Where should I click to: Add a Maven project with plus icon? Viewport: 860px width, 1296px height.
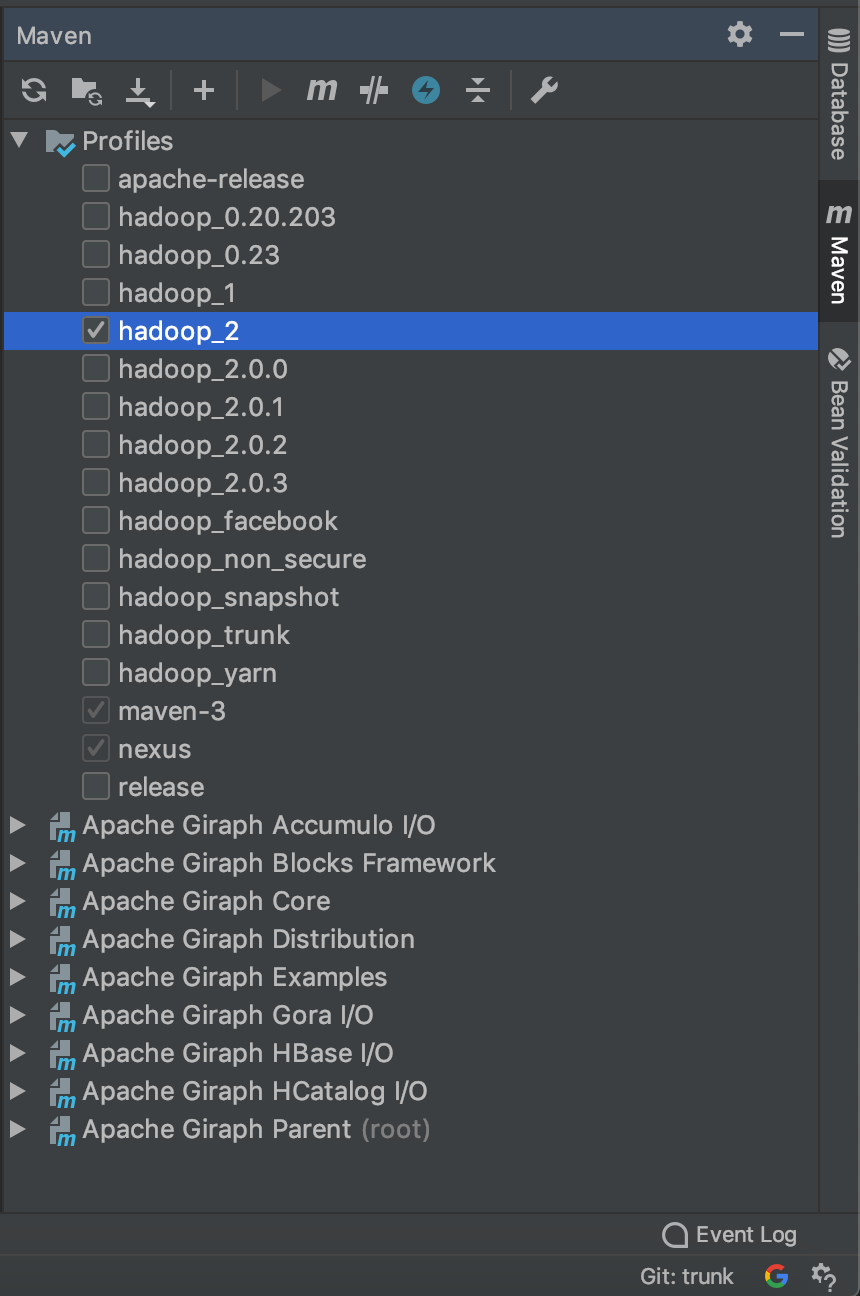click(x=204, y=91)
